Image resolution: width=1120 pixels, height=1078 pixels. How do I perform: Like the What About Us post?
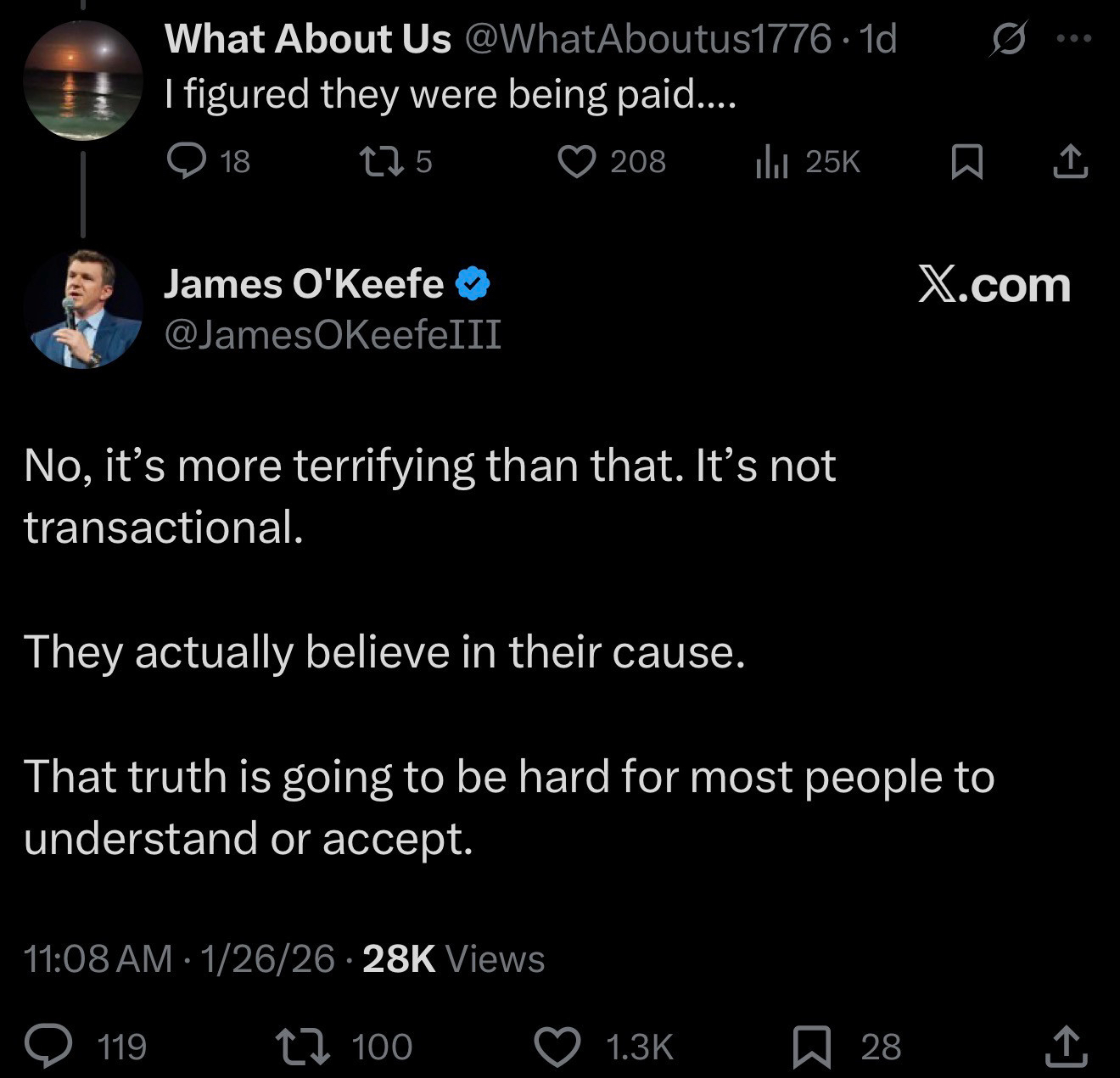[577, 160]
